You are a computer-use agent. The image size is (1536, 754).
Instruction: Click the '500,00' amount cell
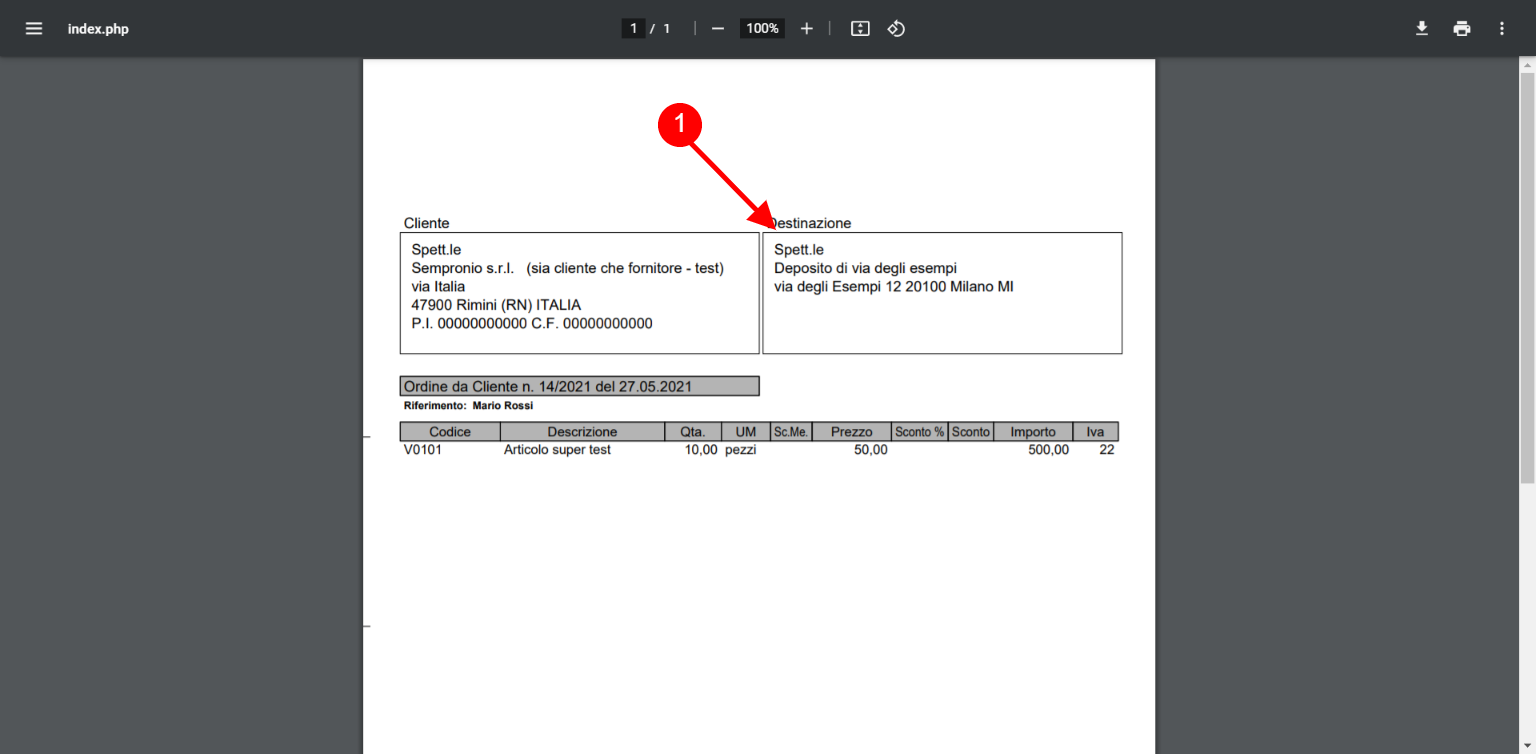pos(1048,450)
